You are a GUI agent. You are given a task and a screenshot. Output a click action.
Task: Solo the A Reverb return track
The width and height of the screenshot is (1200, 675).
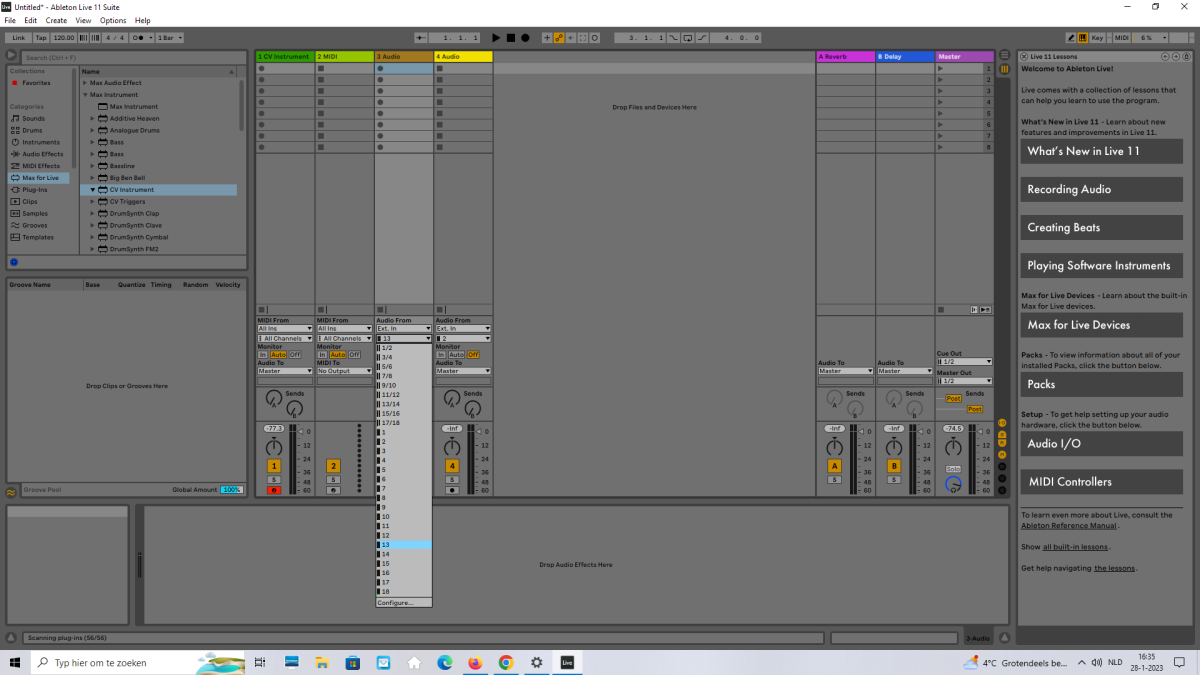pos(834,480)
